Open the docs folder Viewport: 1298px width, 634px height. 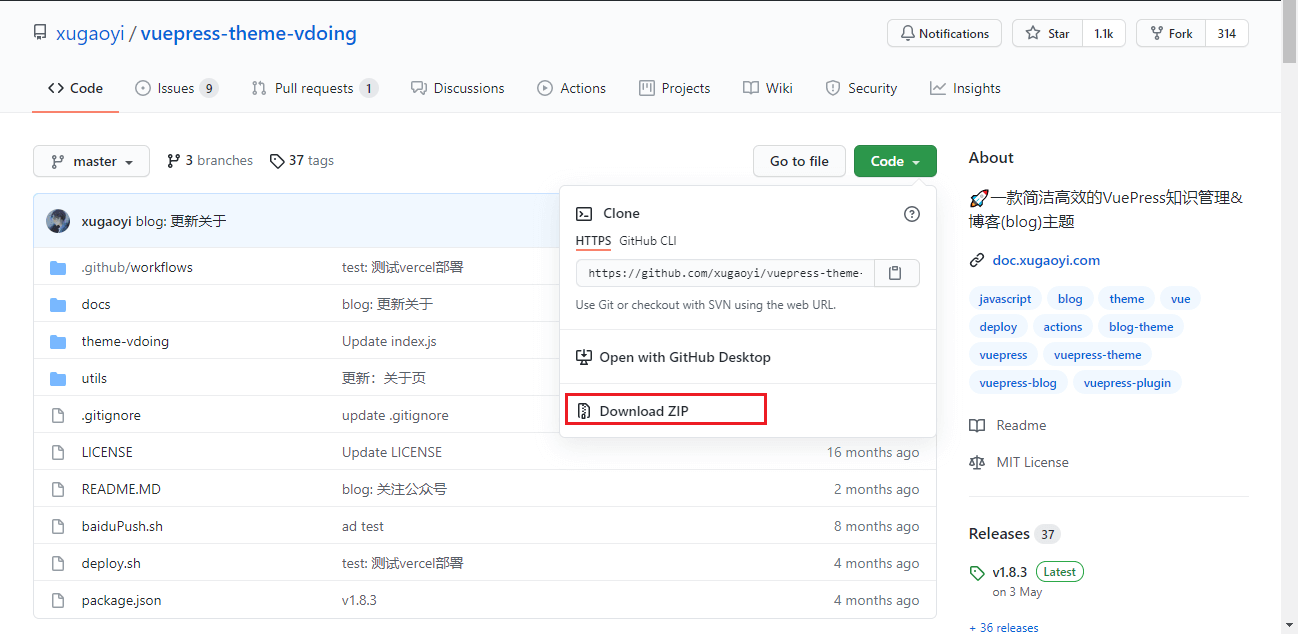[x=96, y=304]
